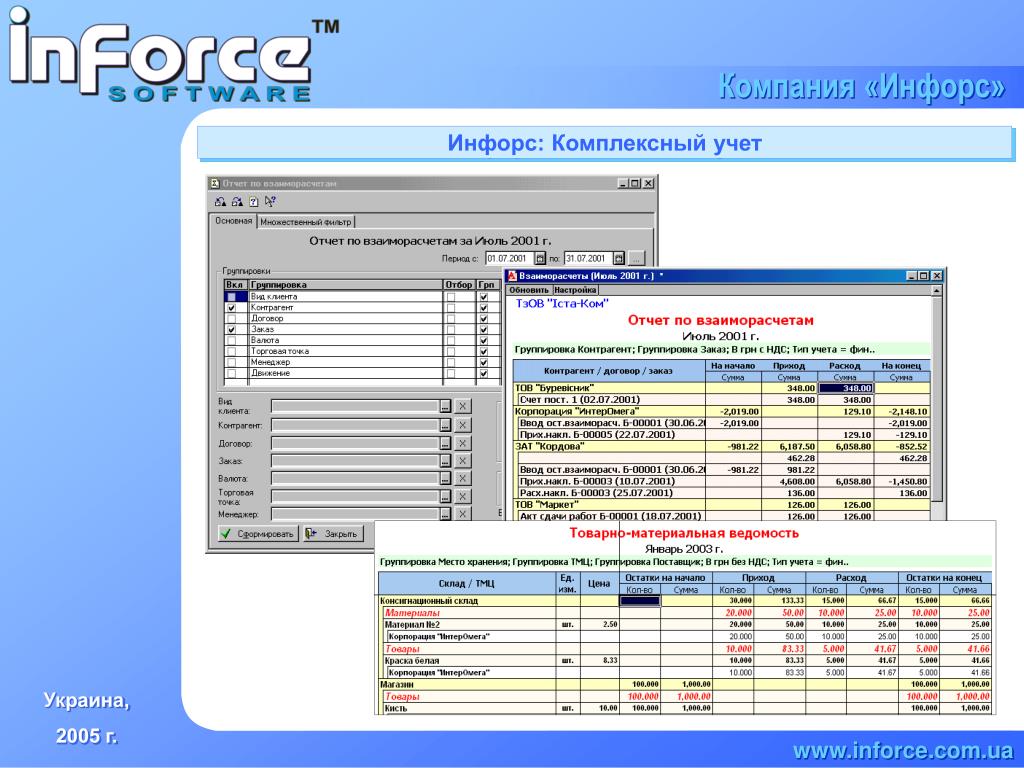Select Консигнационный склад row in ведомость
The width and height of the screenshot is (1024, 768).
pos(685,601)
